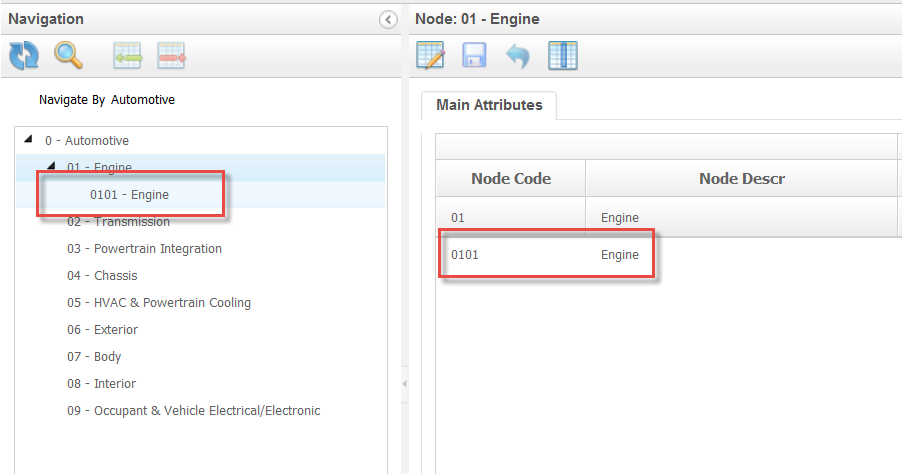Select 09 - Occupant & Vehicle Electrical/Electronic
The width and height of the screenshot is (902, 474).
click(x=193, y=411)
